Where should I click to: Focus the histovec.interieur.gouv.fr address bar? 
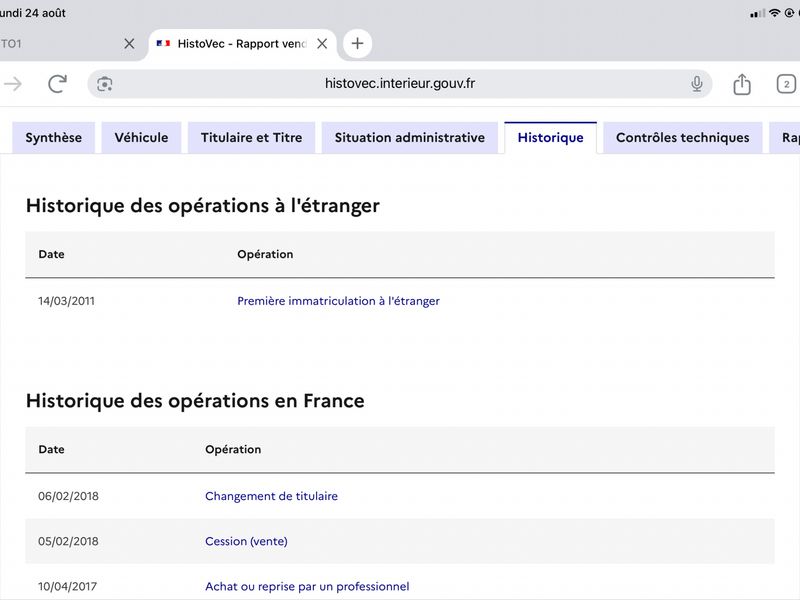pyautogui.click(x=399, y=84)
